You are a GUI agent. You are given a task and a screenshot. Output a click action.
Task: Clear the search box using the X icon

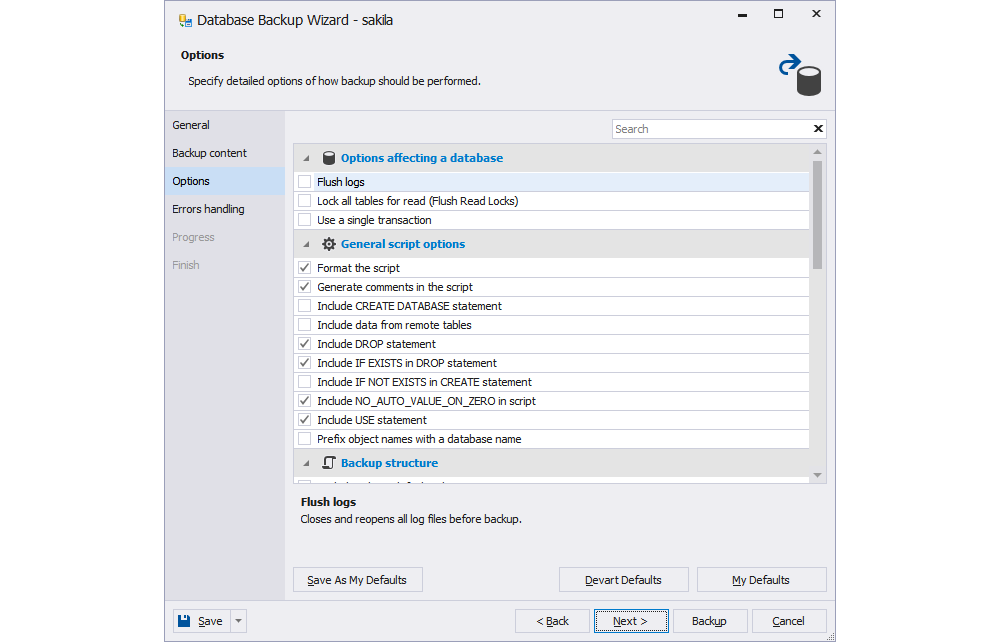[x=818, y=128]
